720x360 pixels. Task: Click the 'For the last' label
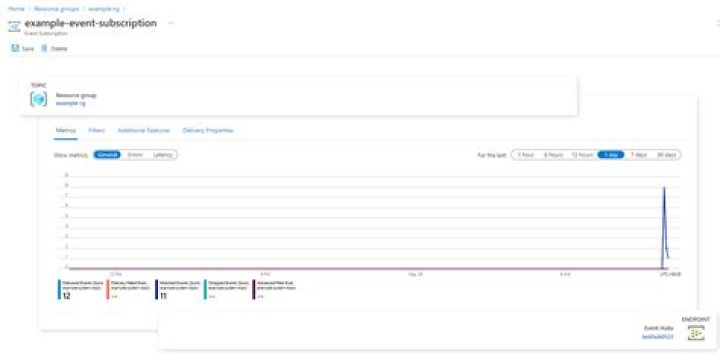(492, 155)
